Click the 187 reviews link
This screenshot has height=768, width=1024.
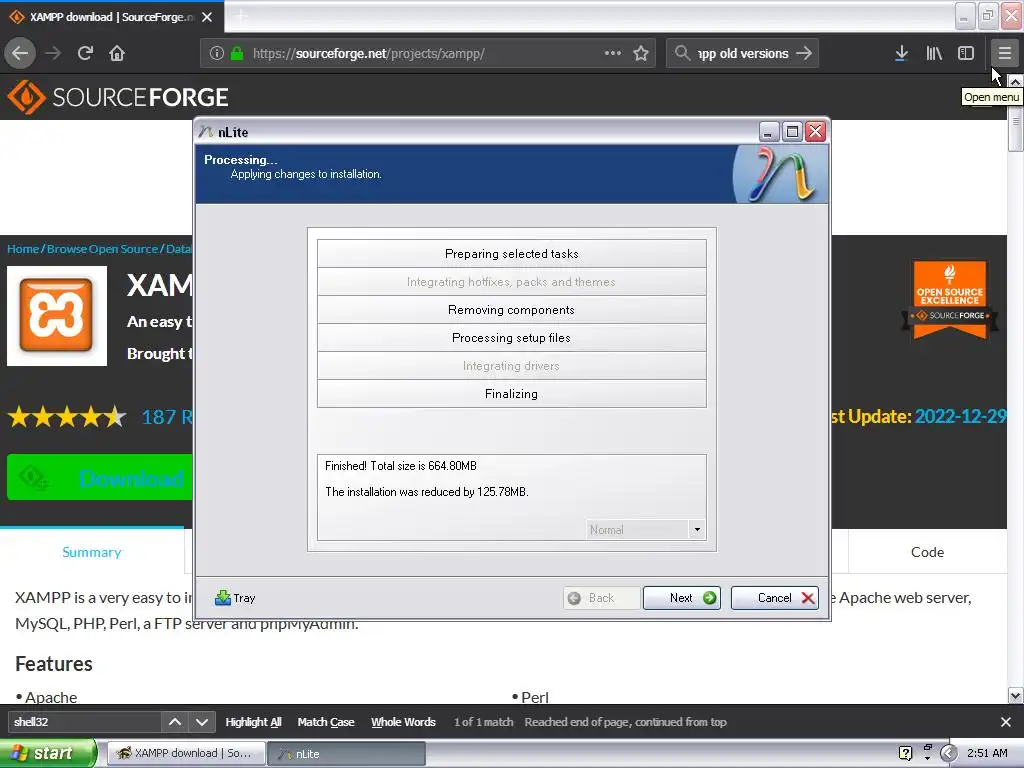[x=167, y=417]
